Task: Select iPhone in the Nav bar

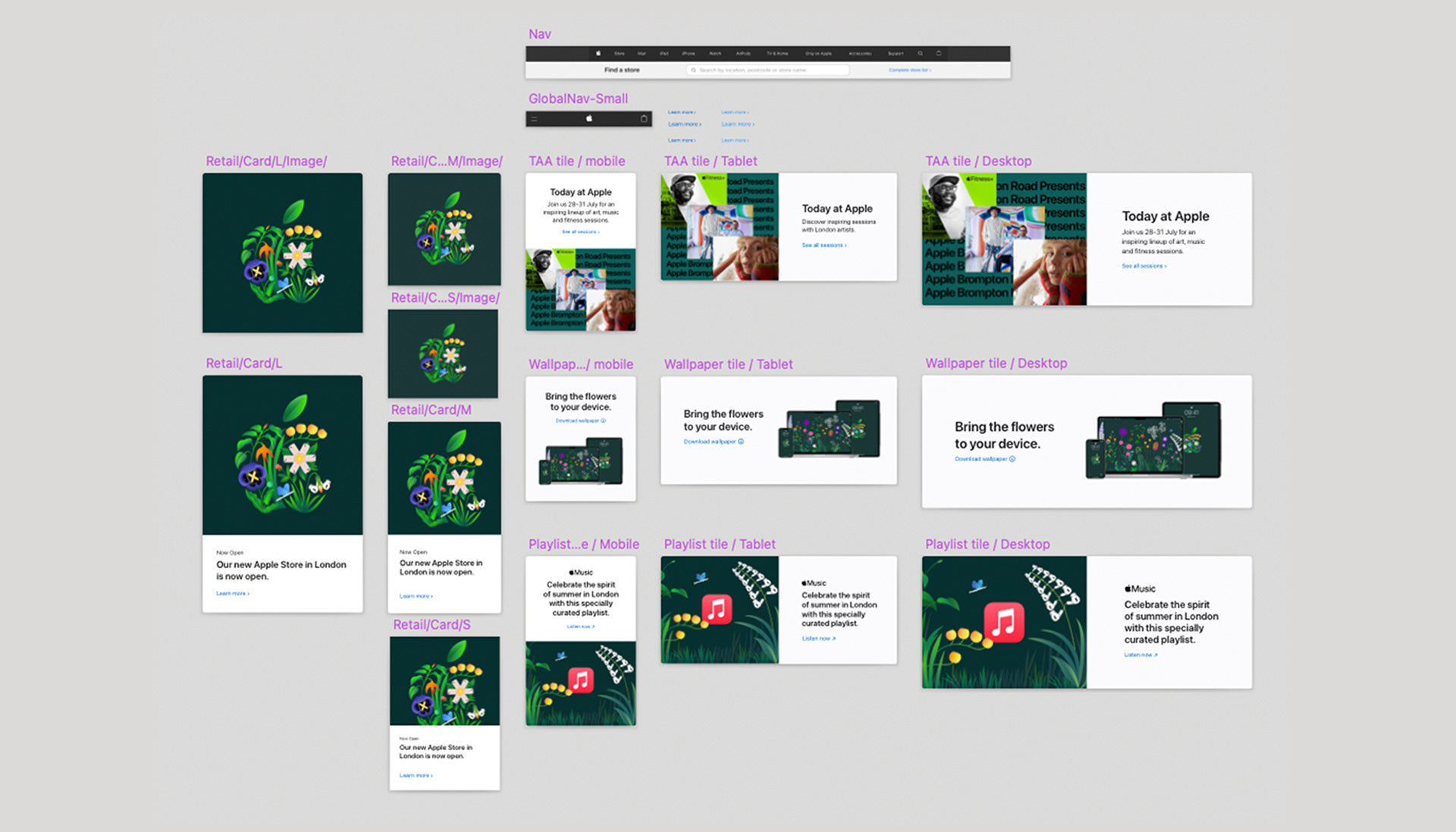Action: pyautogui.click(x=689, y=54)
